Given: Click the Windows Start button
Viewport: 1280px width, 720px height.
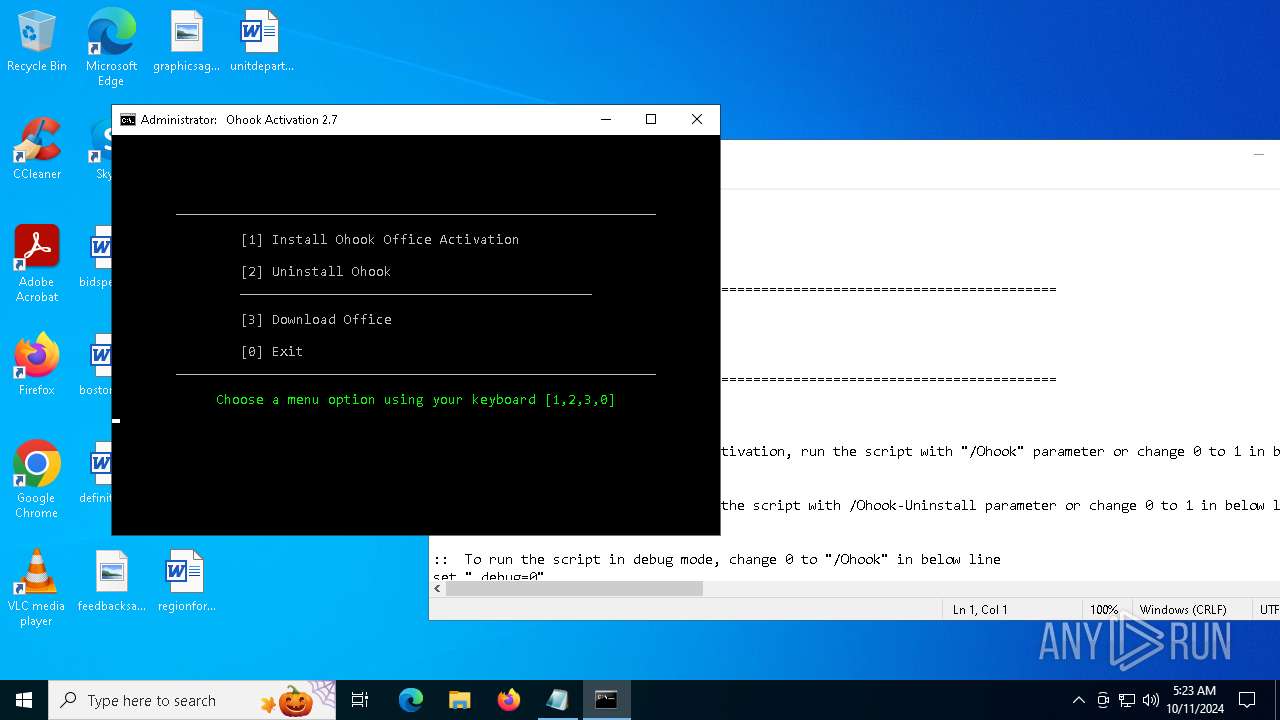Looking at the screenshot, I should tap(24, 700).
